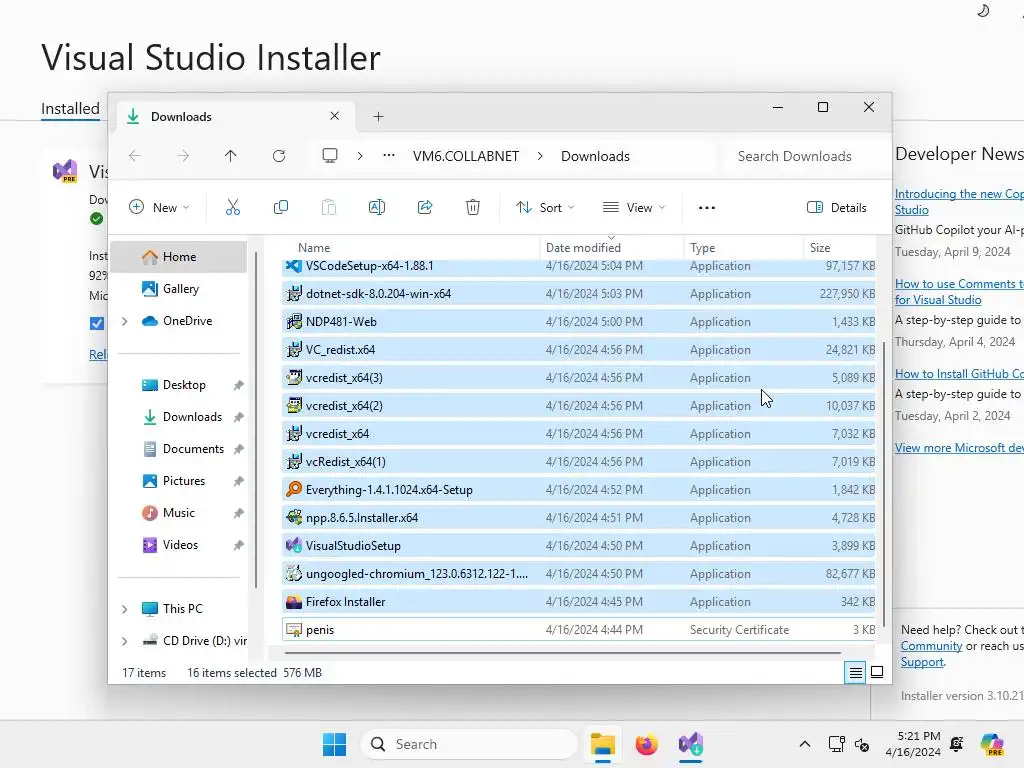Click the Copy icon in toolbar
Screen dimensions: 1024x768
[281, 208]
